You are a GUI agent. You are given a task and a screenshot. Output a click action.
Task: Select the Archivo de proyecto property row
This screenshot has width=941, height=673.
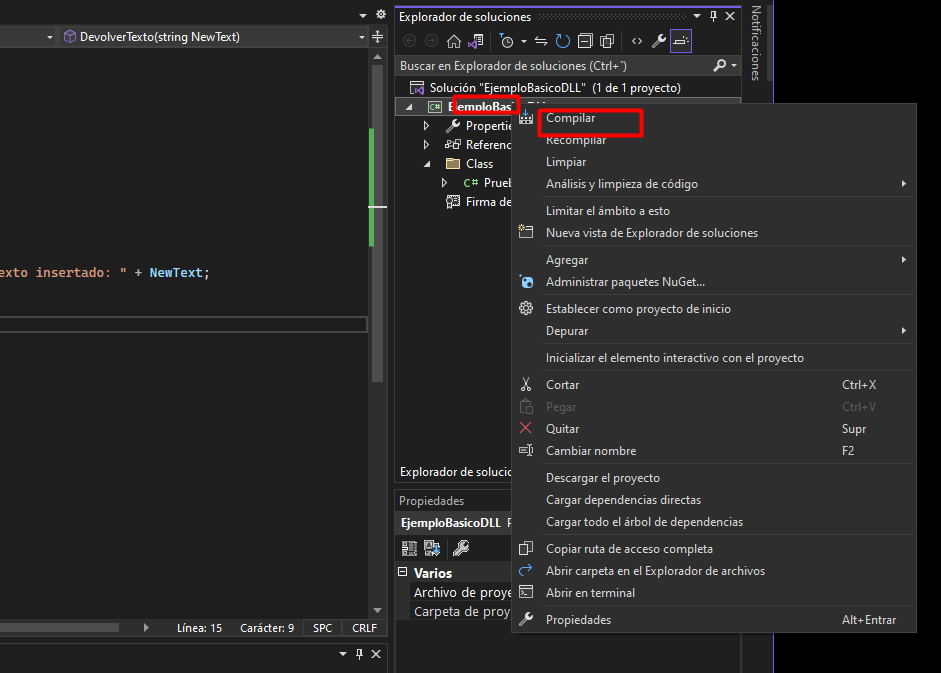click(461, 593)
